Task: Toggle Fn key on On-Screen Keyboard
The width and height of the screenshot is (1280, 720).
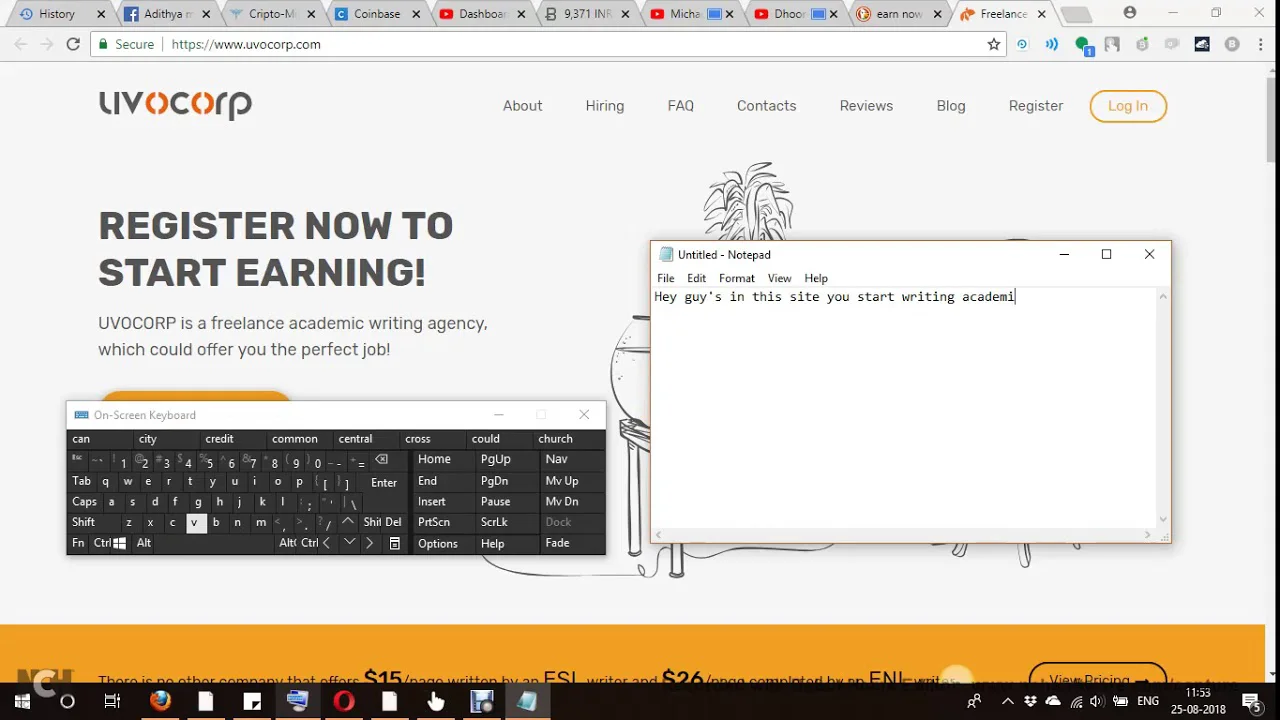Action: pos(78,543)
